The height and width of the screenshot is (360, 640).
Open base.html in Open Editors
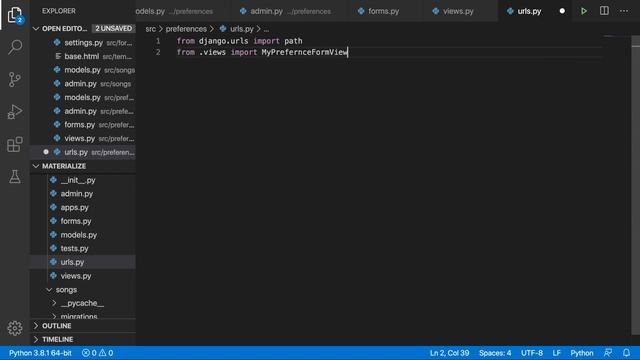(83, 56)
